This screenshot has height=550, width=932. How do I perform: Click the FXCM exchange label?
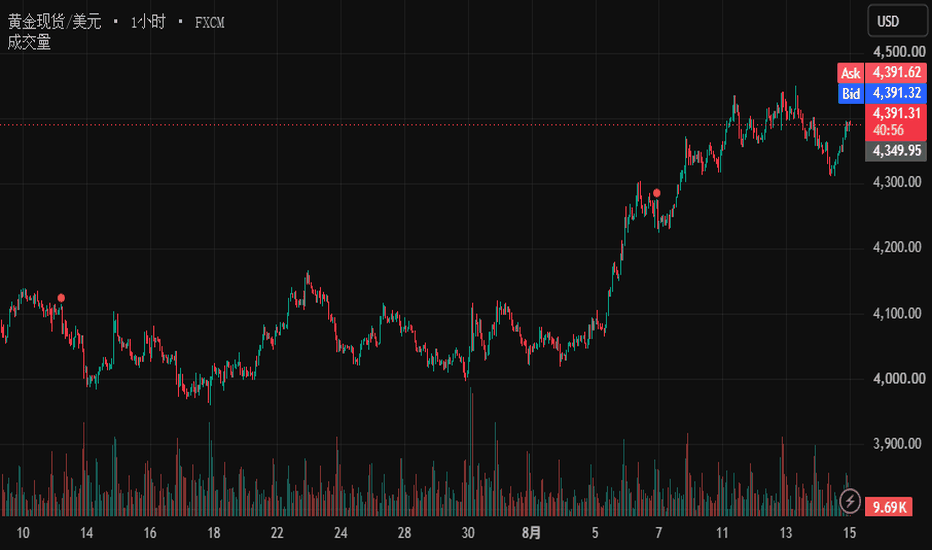tap(210, 23)
